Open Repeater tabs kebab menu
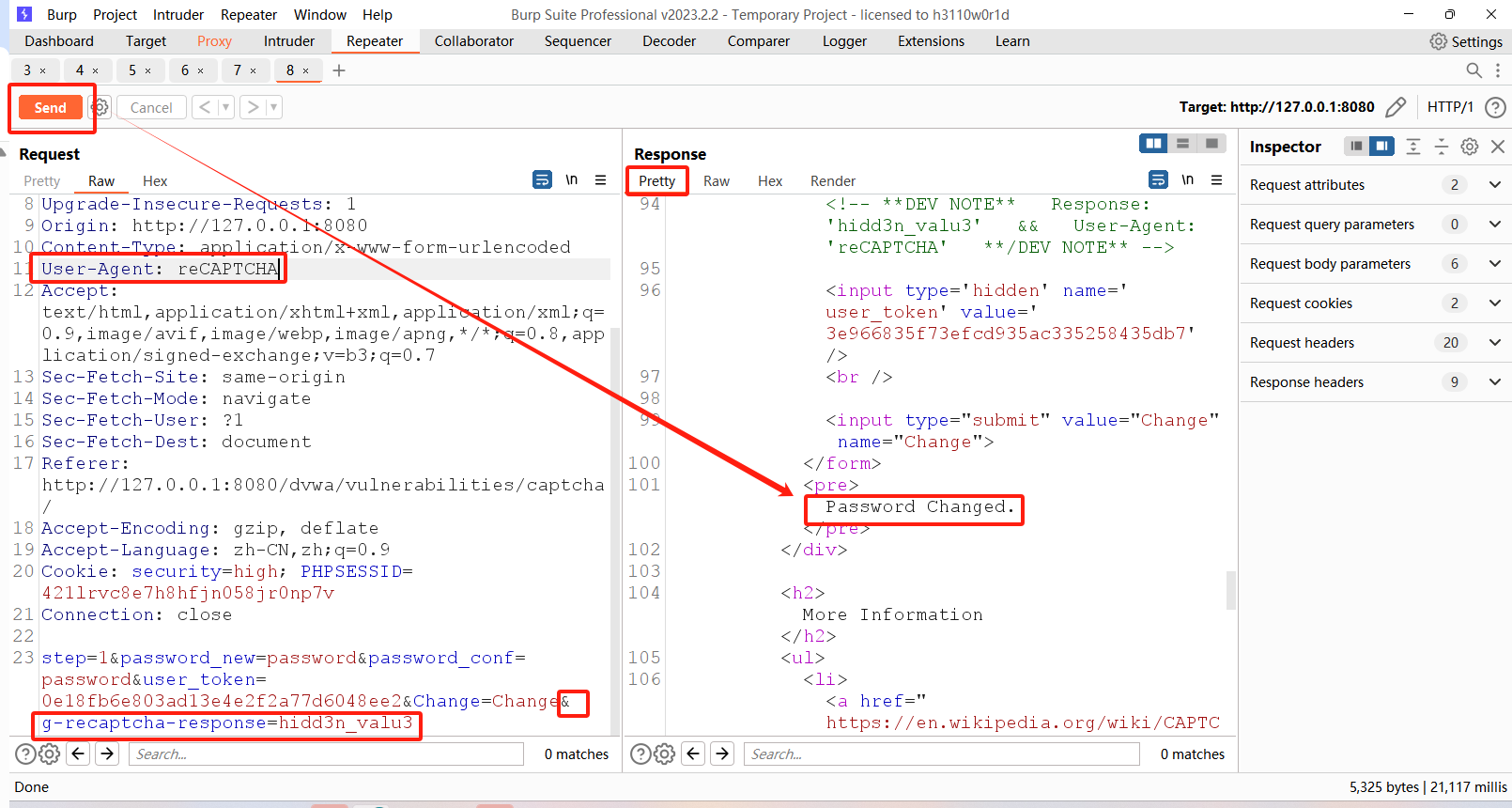1512x808 pixels. tap(1498, 70)
